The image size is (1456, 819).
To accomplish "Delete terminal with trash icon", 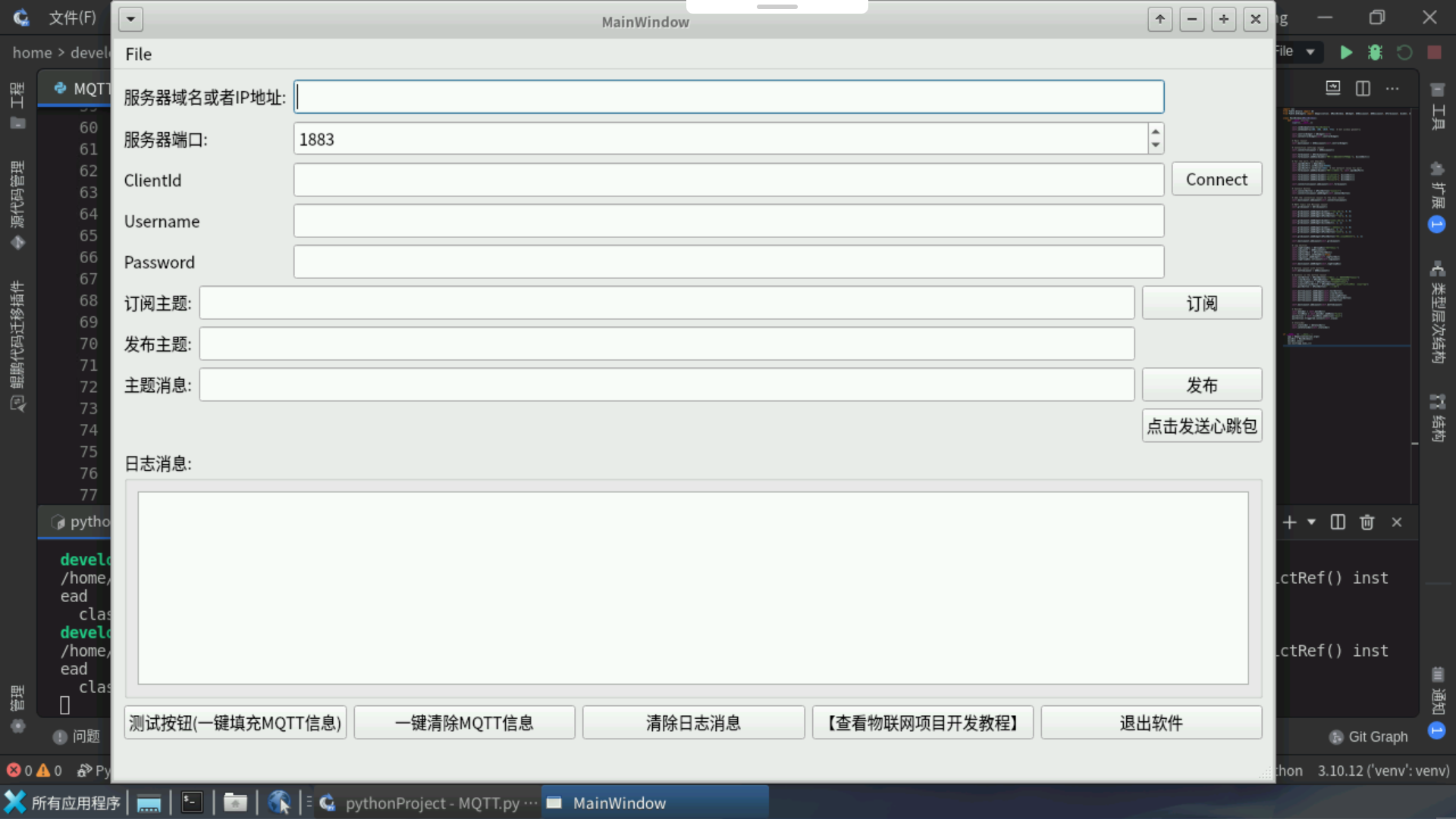I will point(1367,522).
